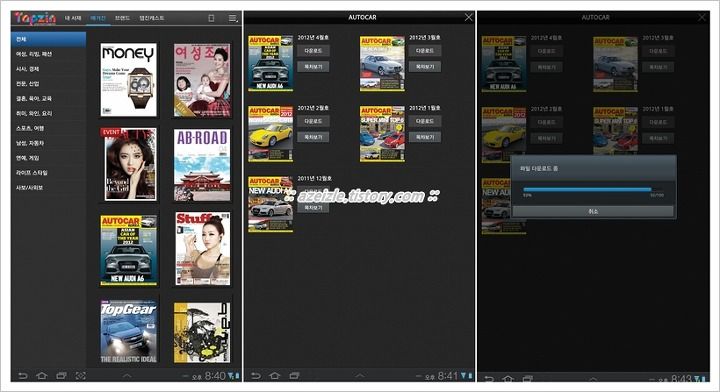Open the Stuff magazine cover
Screen dimensions: 720x392
(202, 249)
